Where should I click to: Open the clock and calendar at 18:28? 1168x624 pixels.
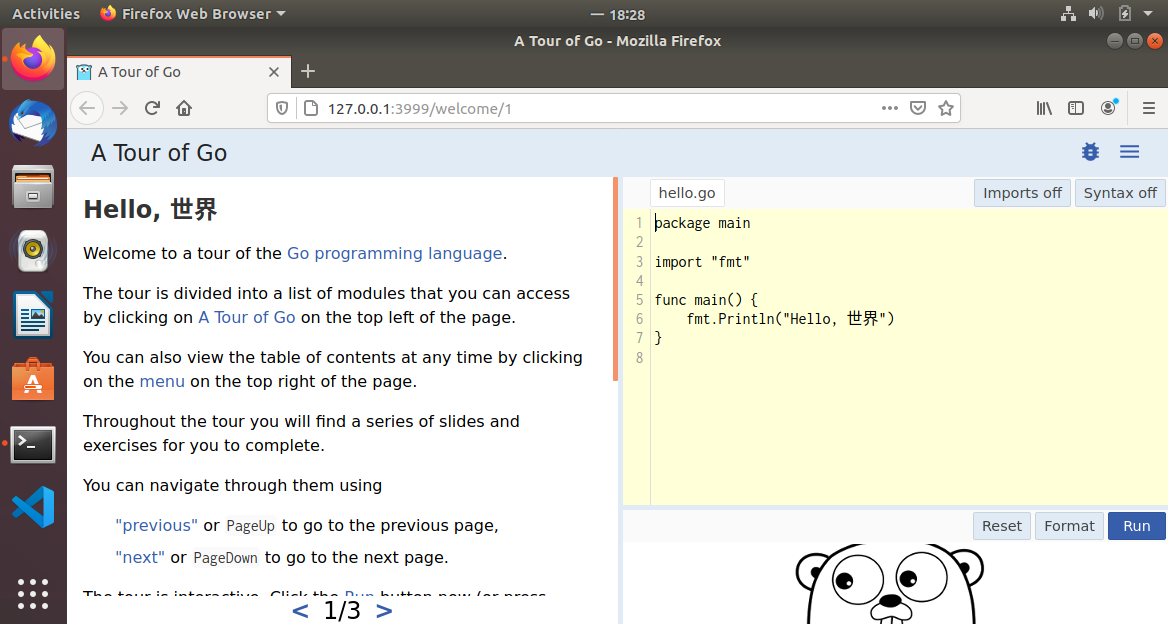coord(618,14)
